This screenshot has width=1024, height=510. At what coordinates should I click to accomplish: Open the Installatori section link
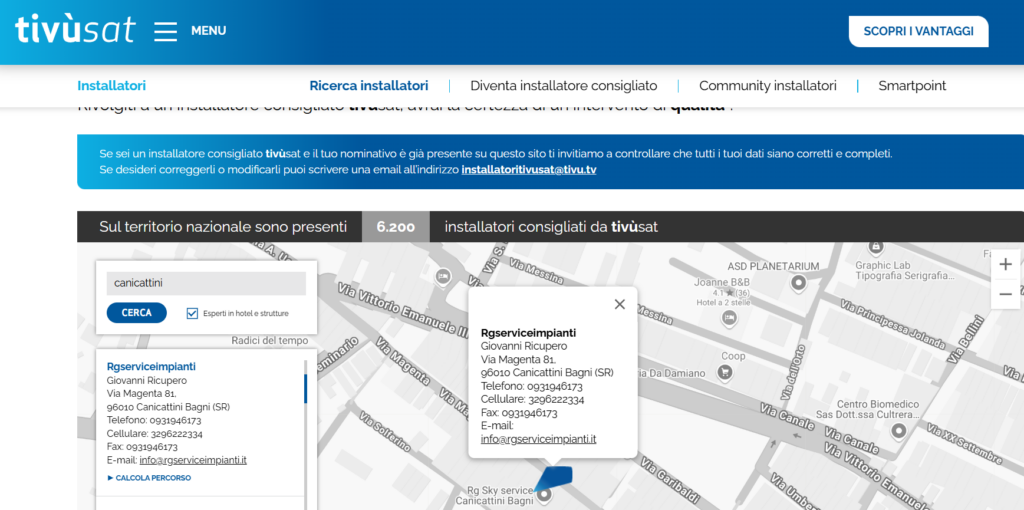[x=111, y=86]
